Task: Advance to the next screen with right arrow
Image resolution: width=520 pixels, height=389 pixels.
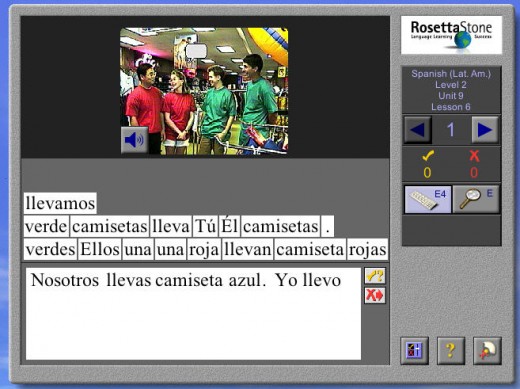Action: coord(485,130)
